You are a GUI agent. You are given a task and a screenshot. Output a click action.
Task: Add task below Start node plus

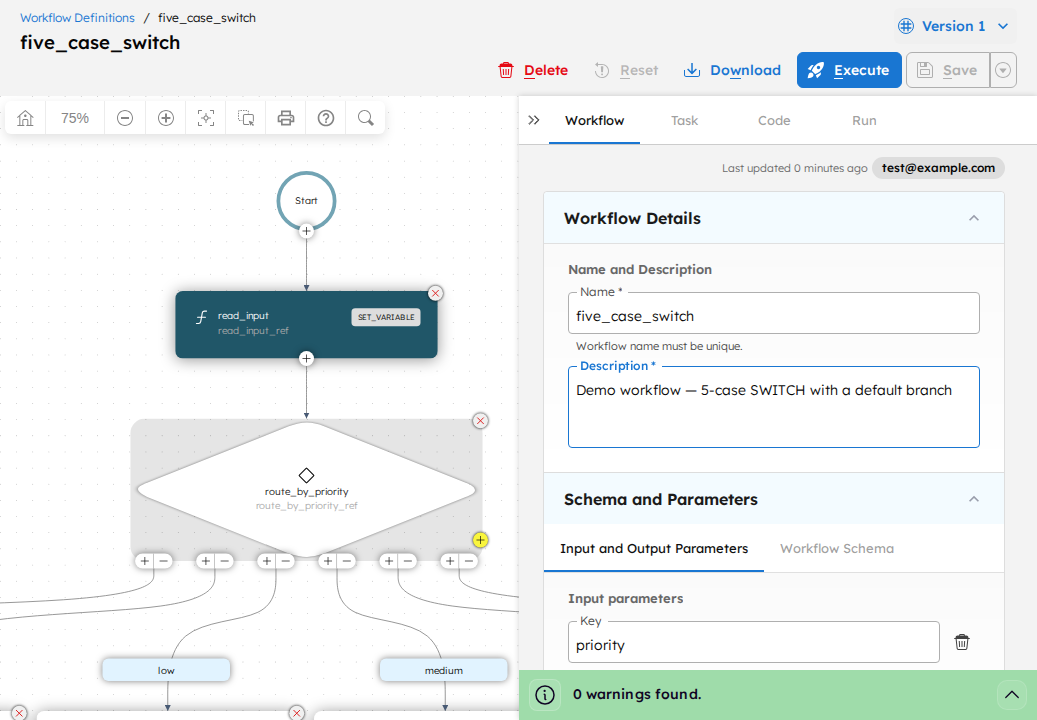(306, 231)
